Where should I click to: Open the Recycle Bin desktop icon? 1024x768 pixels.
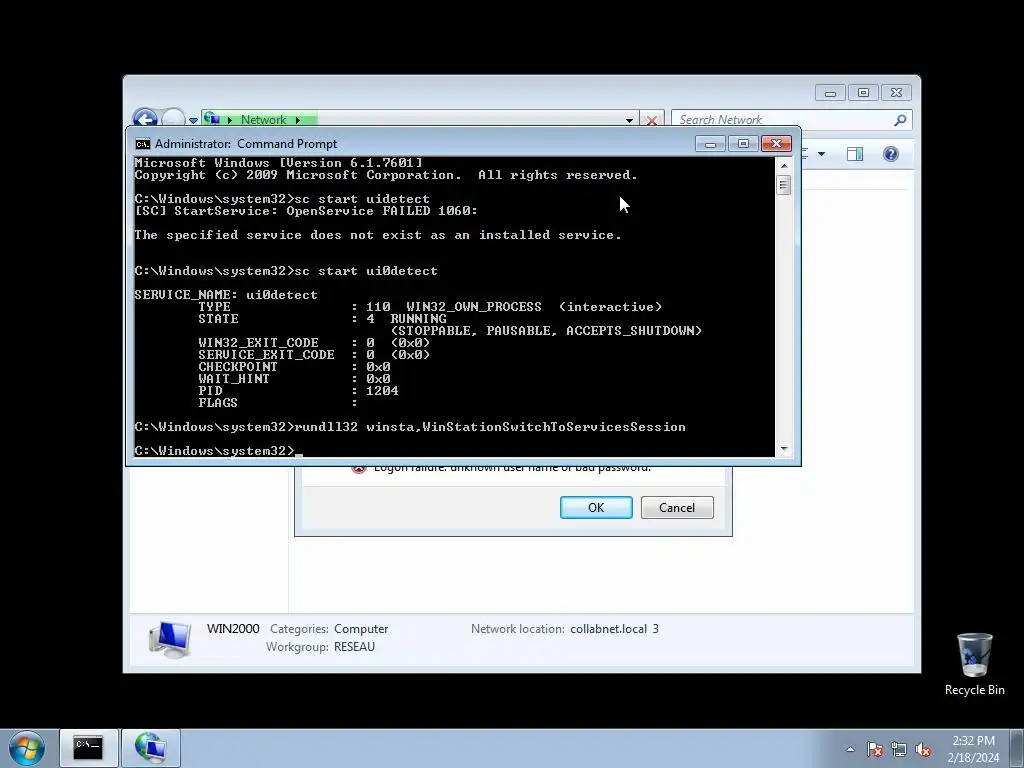pyautogui.click(x=974, y=664)
